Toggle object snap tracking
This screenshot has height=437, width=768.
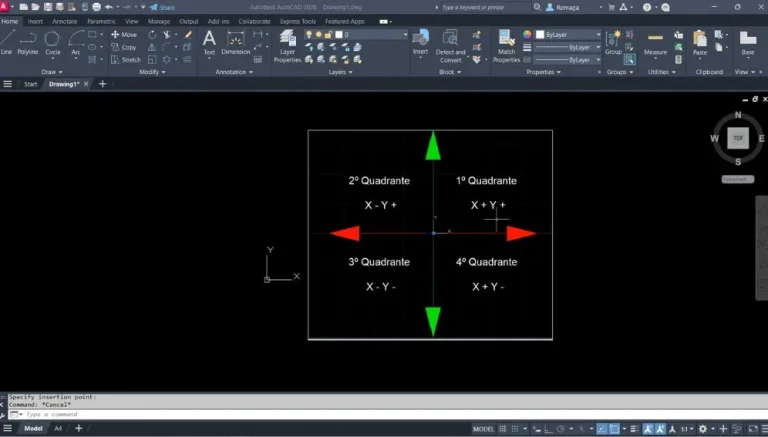click(602, 429)
